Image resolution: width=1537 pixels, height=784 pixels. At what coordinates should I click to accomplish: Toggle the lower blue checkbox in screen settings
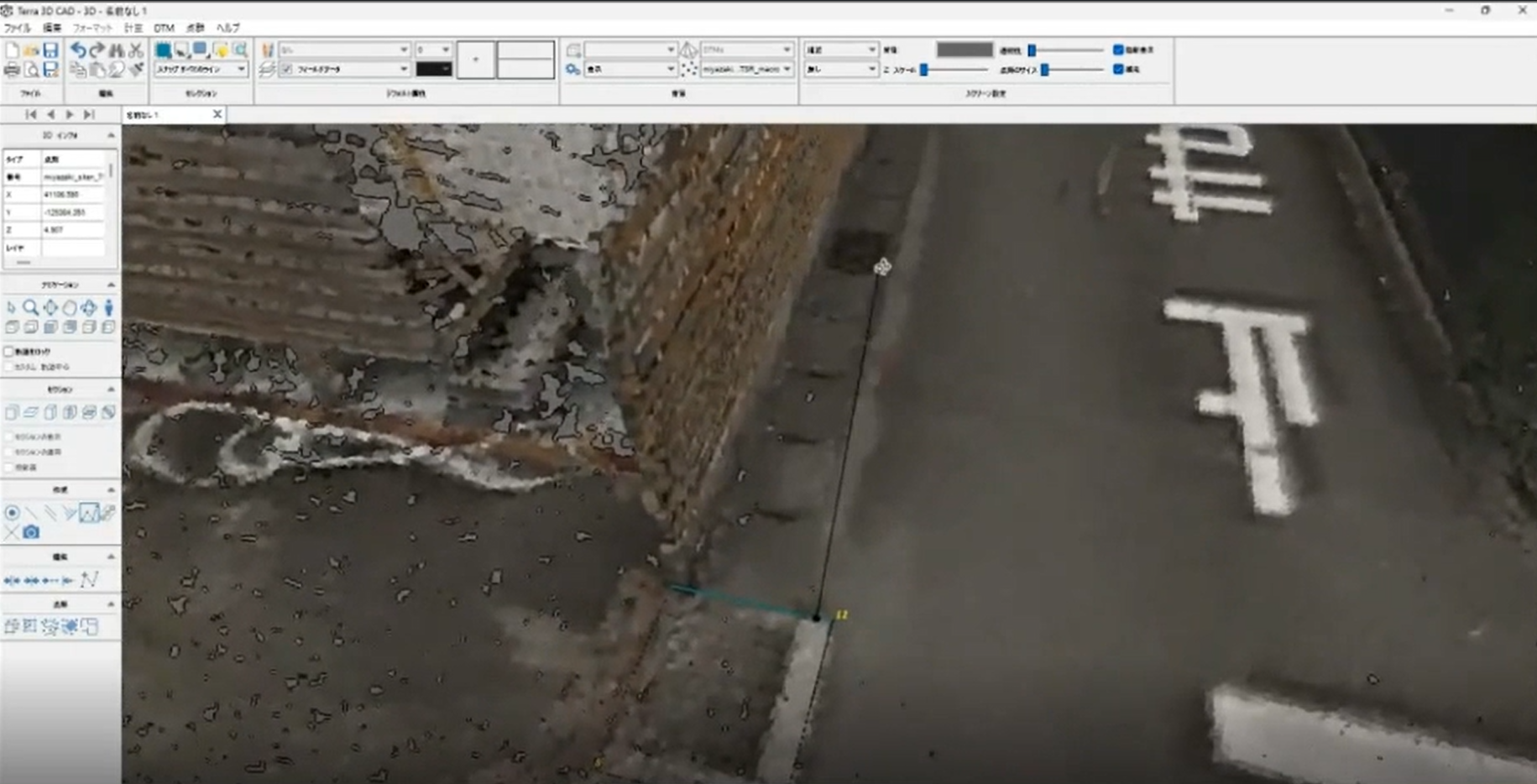1118,69
